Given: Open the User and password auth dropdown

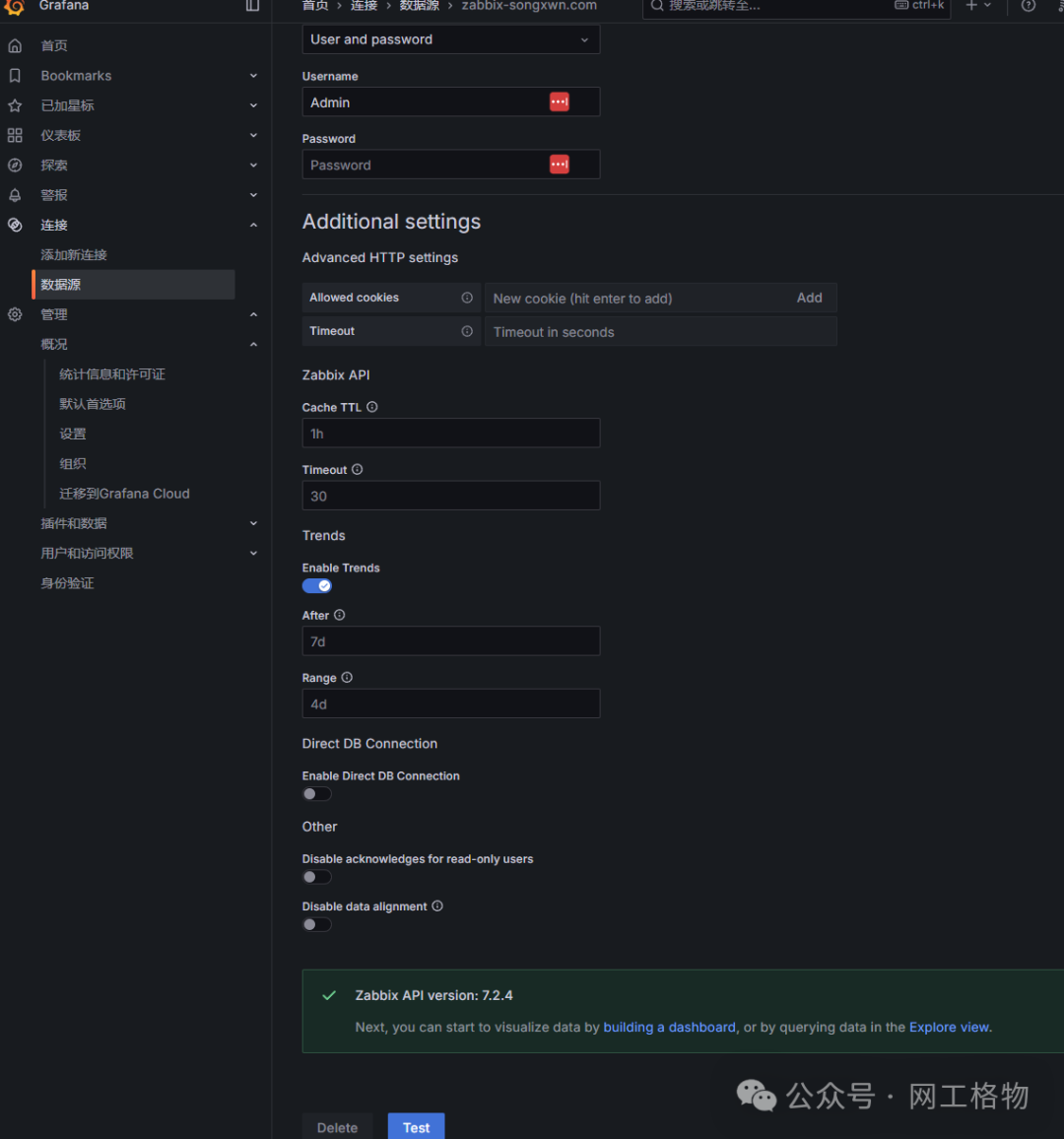Looking at the screenshot, I should click(451, 39).
